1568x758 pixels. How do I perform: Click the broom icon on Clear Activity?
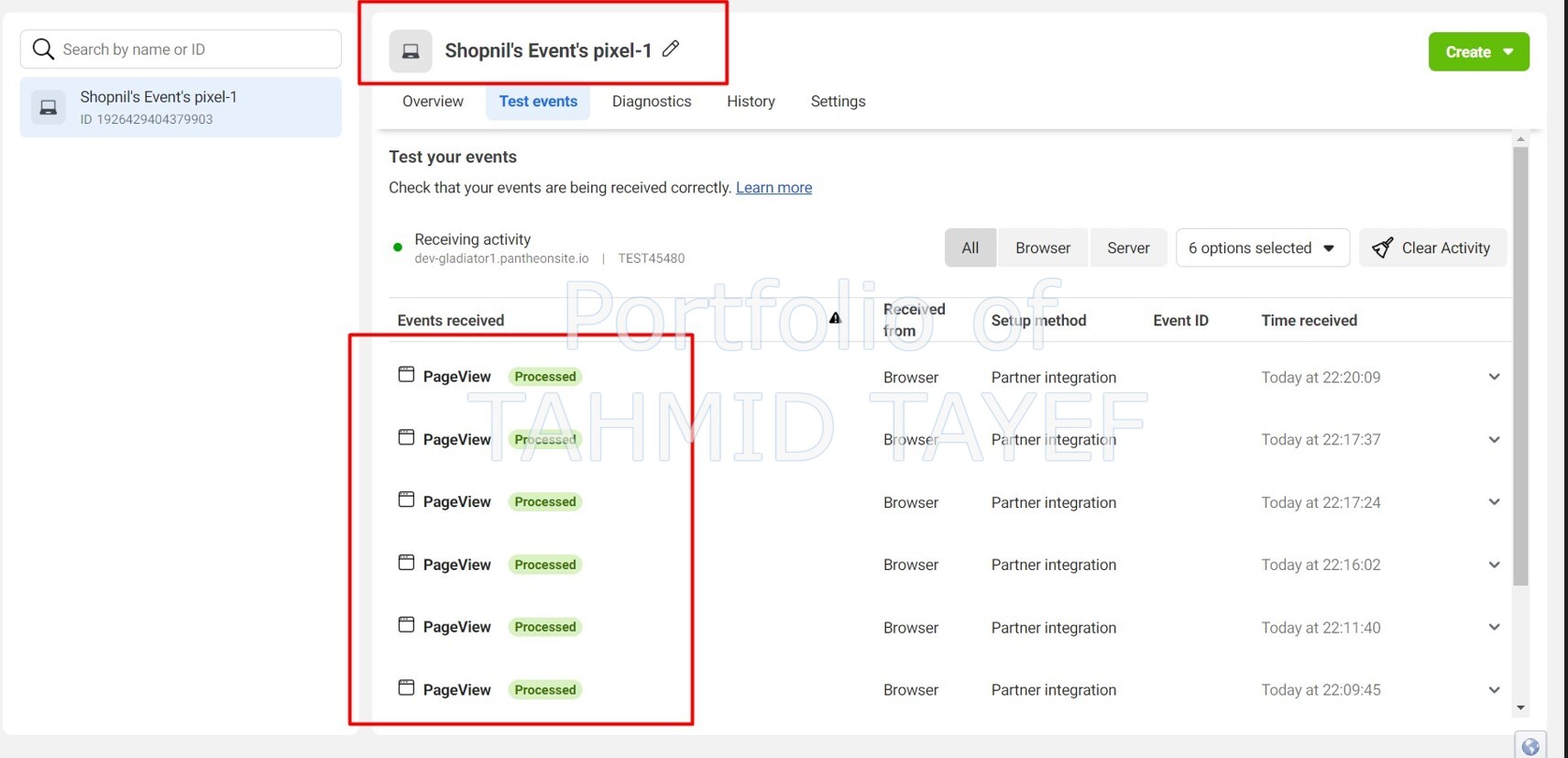coord(1383,247)
